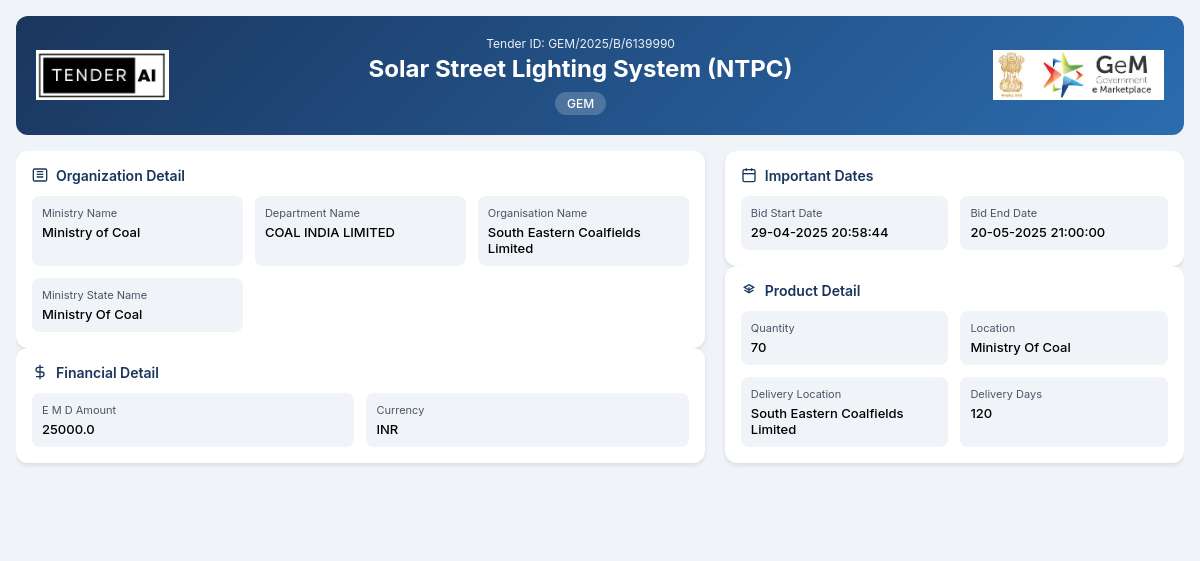Click the Organisation Name label
Viewport: 1200px width, 561px height.
click(x=537, y=213)
